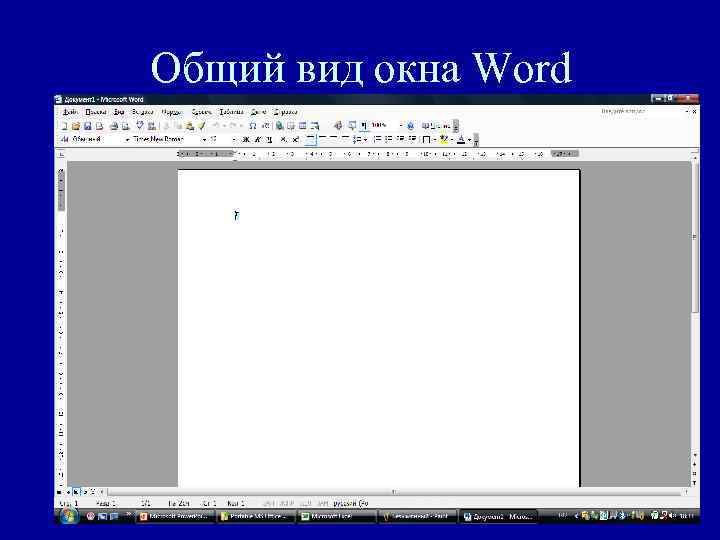Expand formatting toolbar options

(476, 140)
